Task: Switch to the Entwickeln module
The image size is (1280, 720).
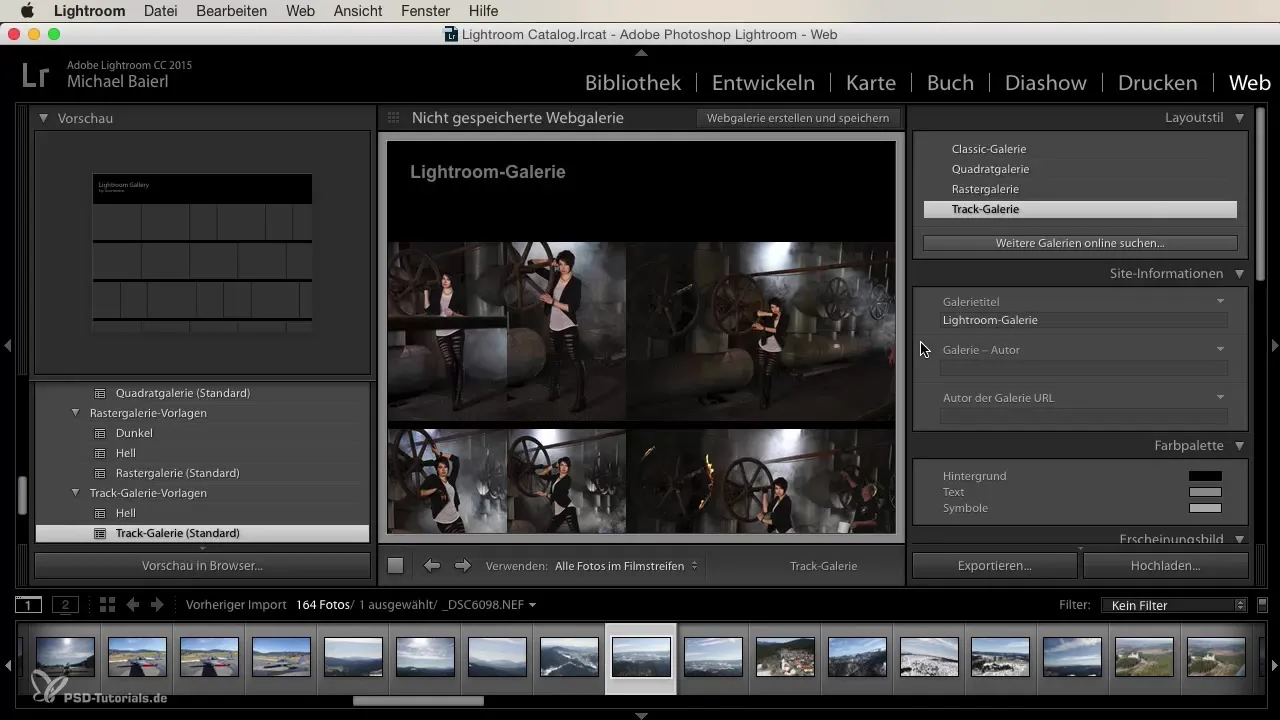Action: pyautogui.click(x=763, y=83)
